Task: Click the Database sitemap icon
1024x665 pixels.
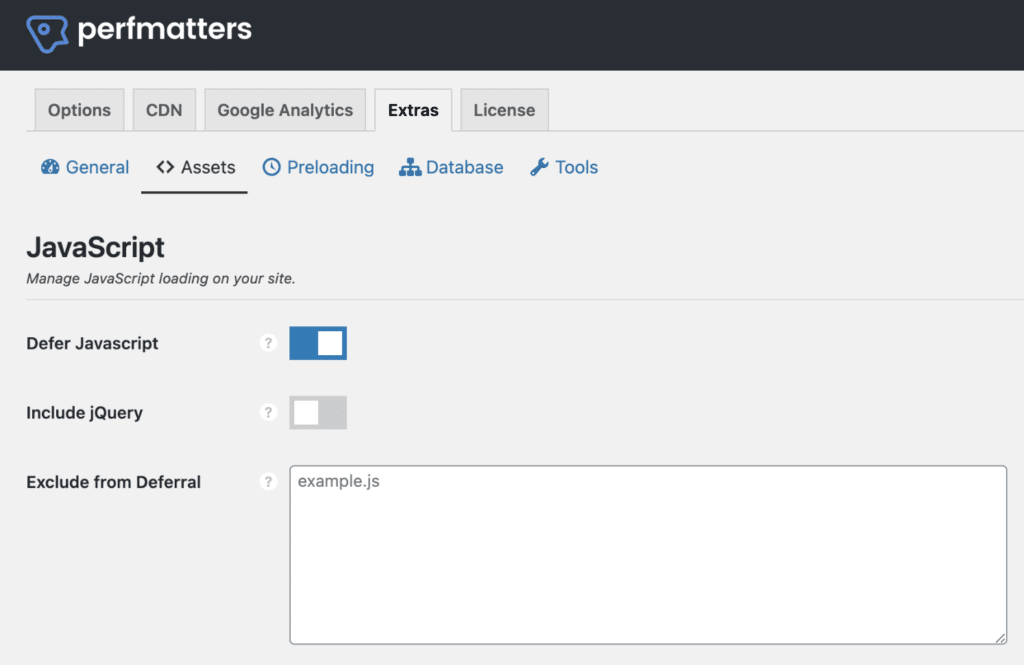Action: click(x=410, y=167)
